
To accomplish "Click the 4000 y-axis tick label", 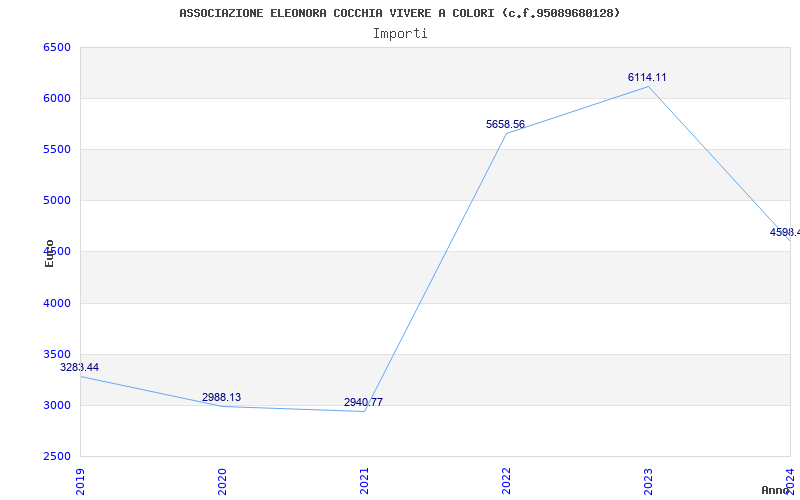I will (x=57, y=304).
